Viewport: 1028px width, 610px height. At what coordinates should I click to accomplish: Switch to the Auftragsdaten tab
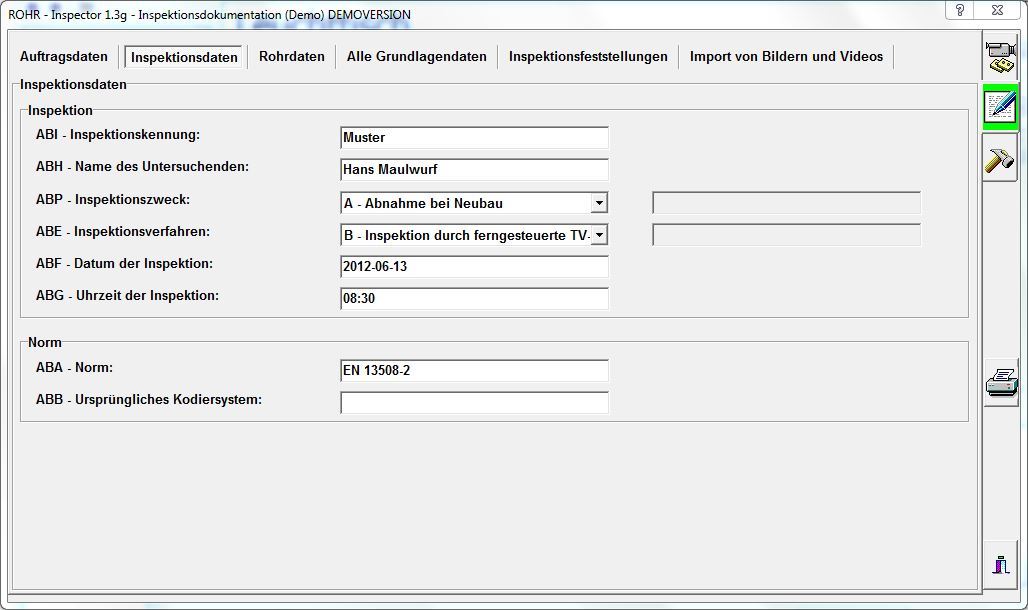pyautogui.click(x=64, y=57)
